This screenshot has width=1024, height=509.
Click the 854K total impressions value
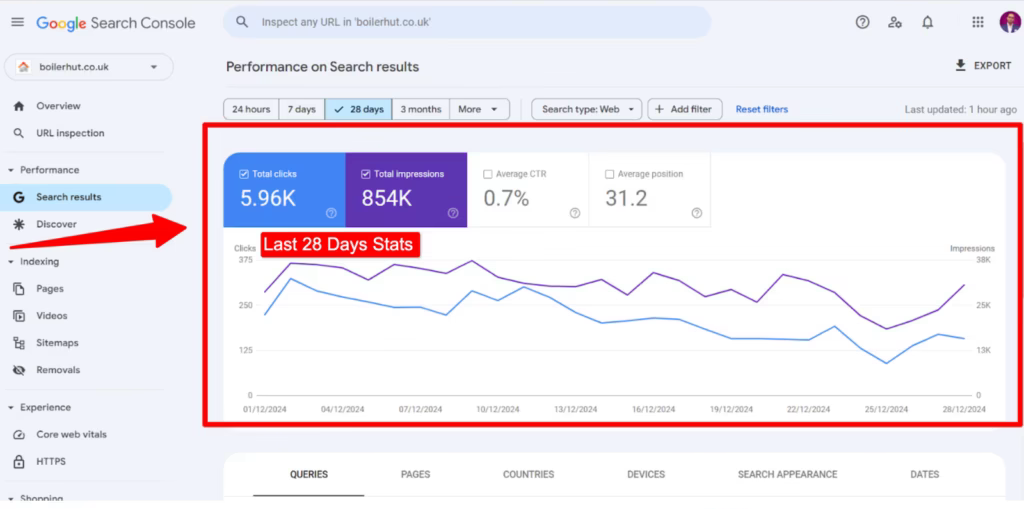(x=387, y=199)
